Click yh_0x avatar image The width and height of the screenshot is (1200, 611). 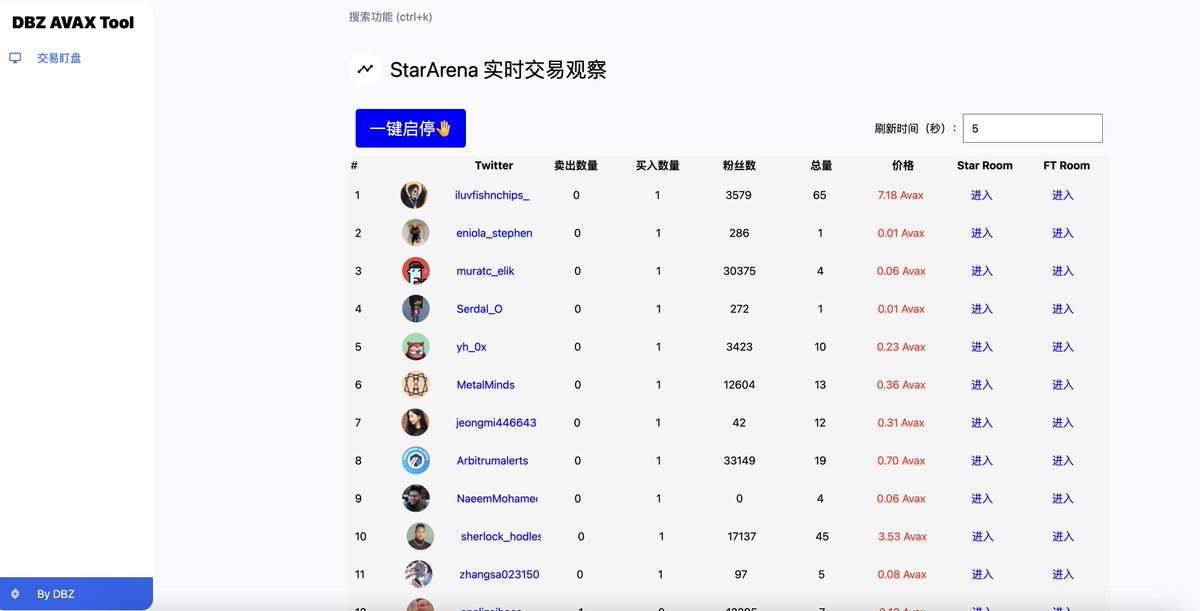click(416, 347)
